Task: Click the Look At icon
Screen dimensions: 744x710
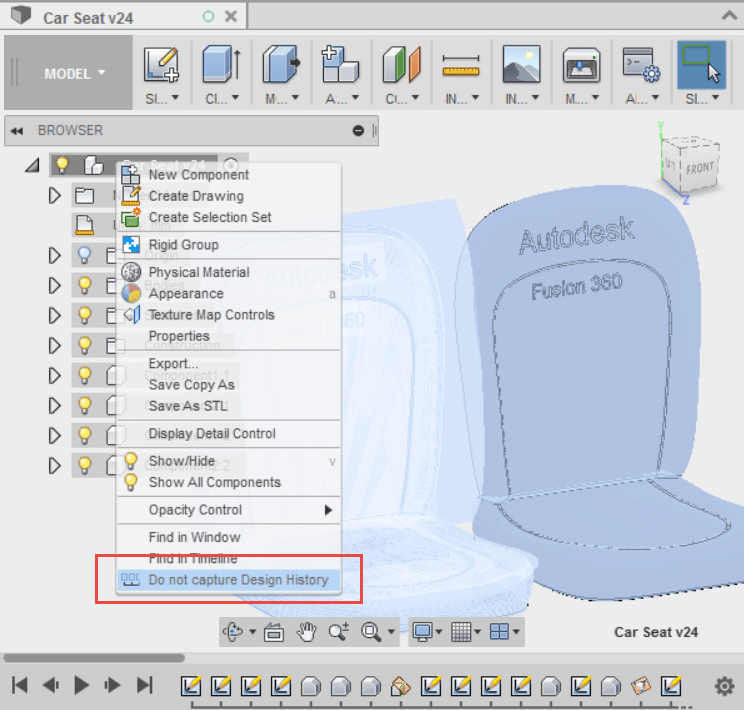Action: 274,633
